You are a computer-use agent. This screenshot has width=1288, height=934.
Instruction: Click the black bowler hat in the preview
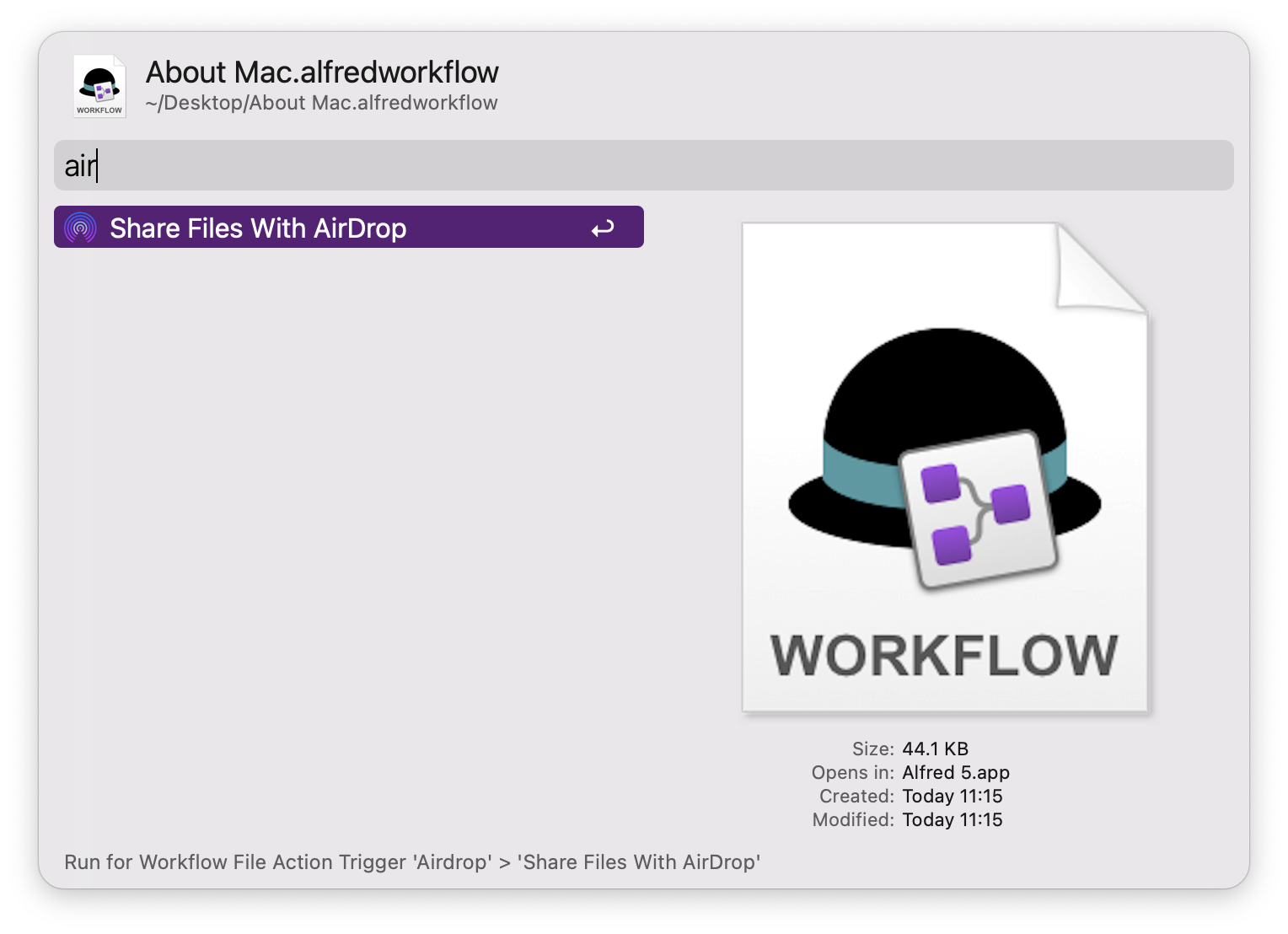click(x=944, y=388)
